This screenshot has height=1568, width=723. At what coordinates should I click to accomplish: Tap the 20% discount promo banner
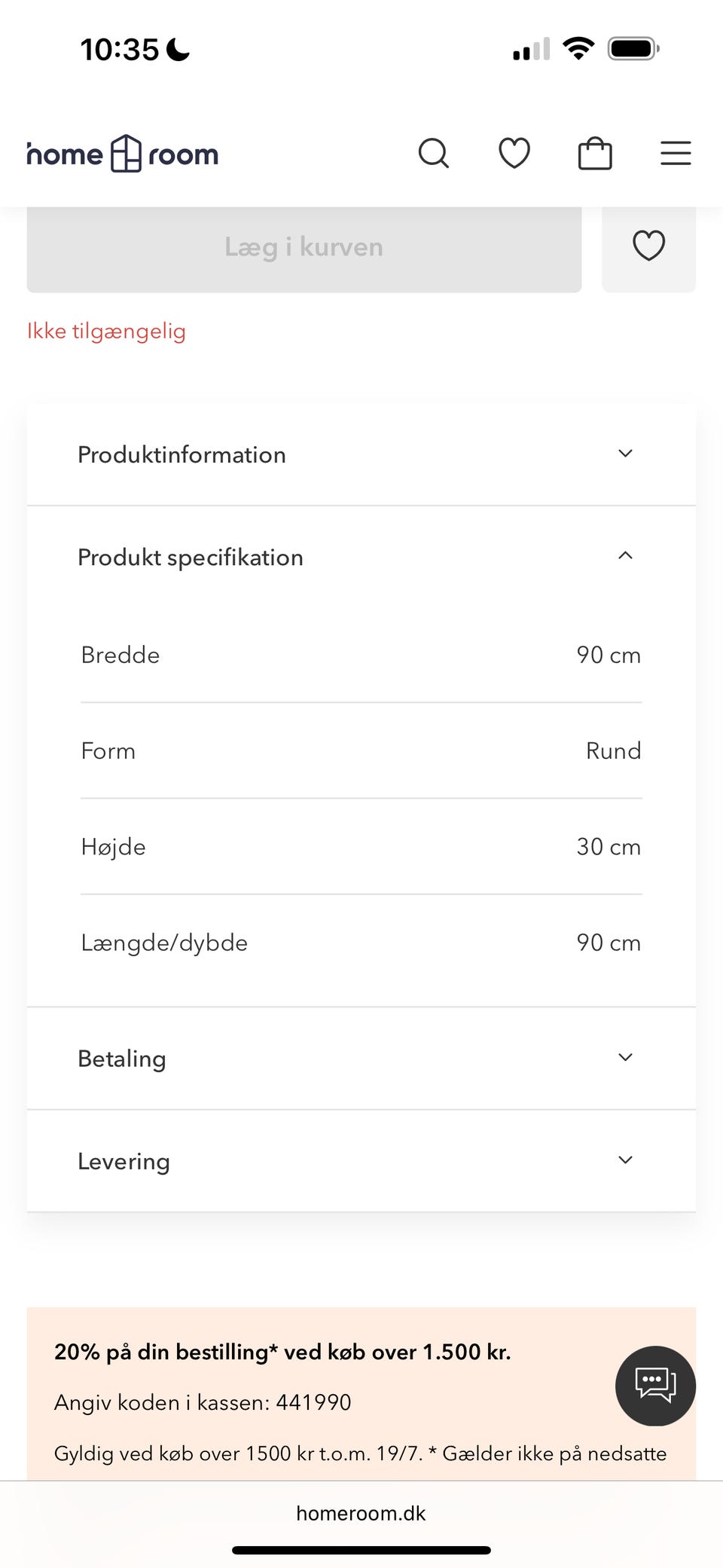click(361, 1394)
